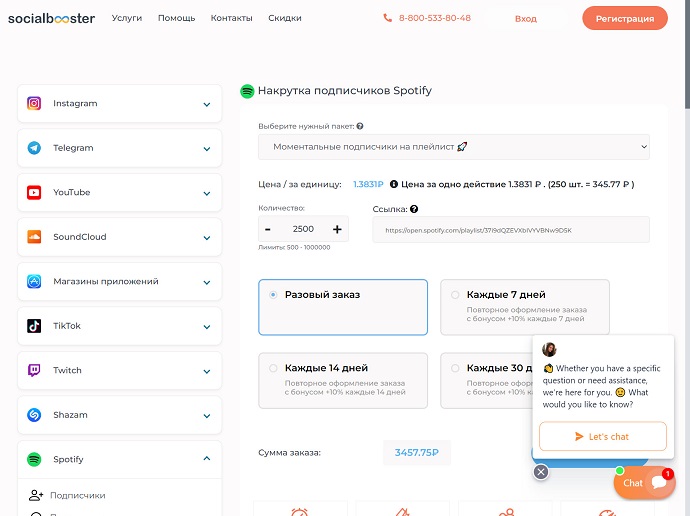
Task: Click the Подписчики person-plus icon
Action: pyautogui.click(x=36, y=495)
